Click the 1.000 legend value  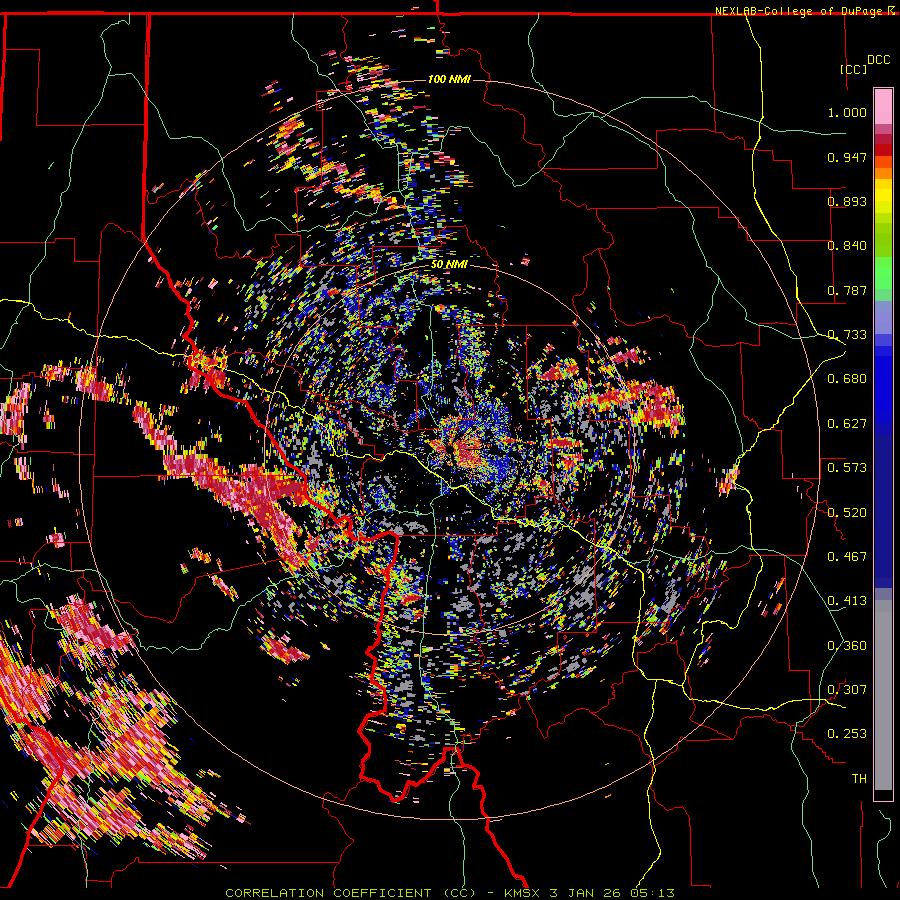[847, 112]
